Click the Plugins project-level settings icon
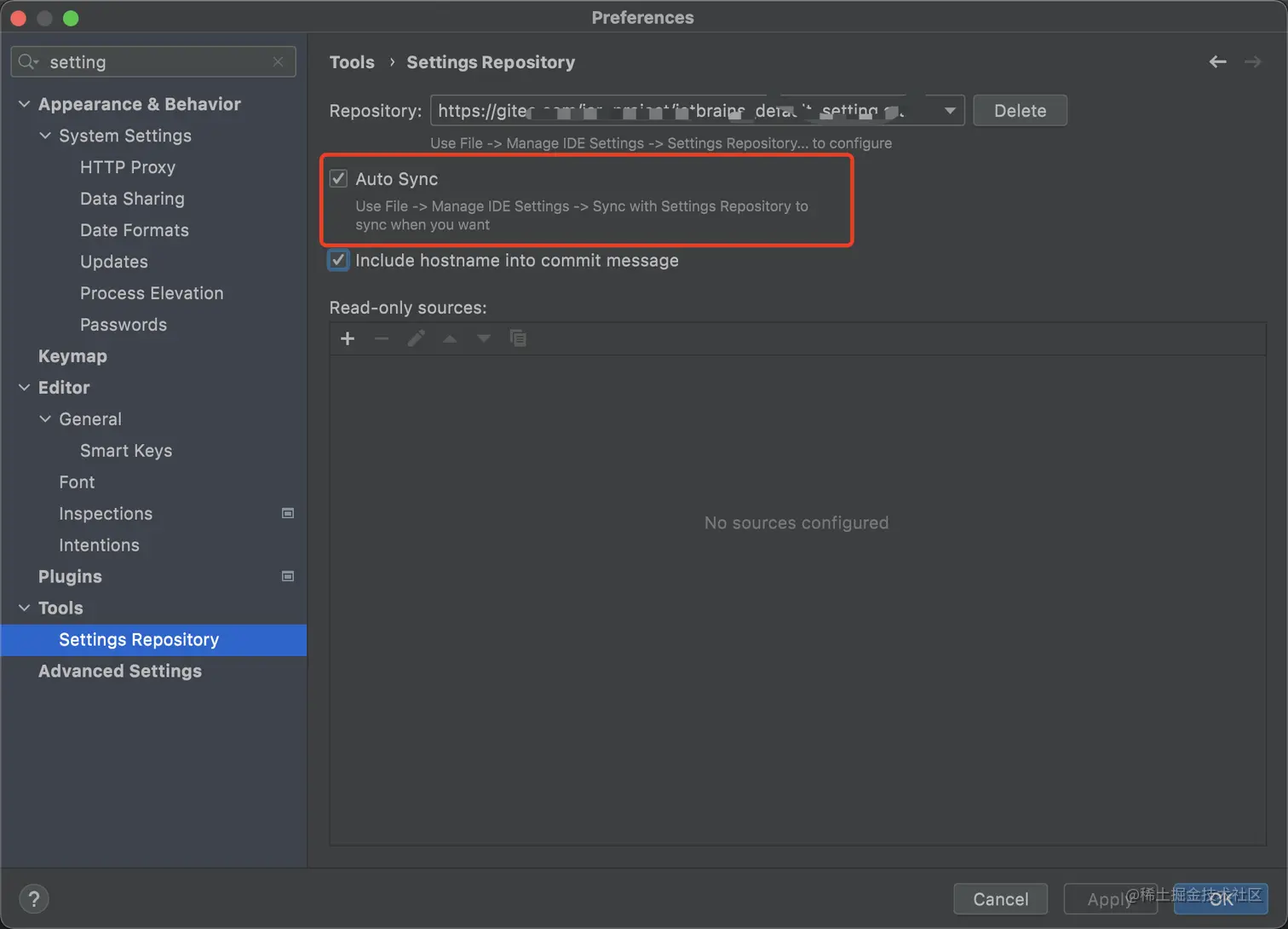The height and width of the screenshot is (929, 1288). 288,576
